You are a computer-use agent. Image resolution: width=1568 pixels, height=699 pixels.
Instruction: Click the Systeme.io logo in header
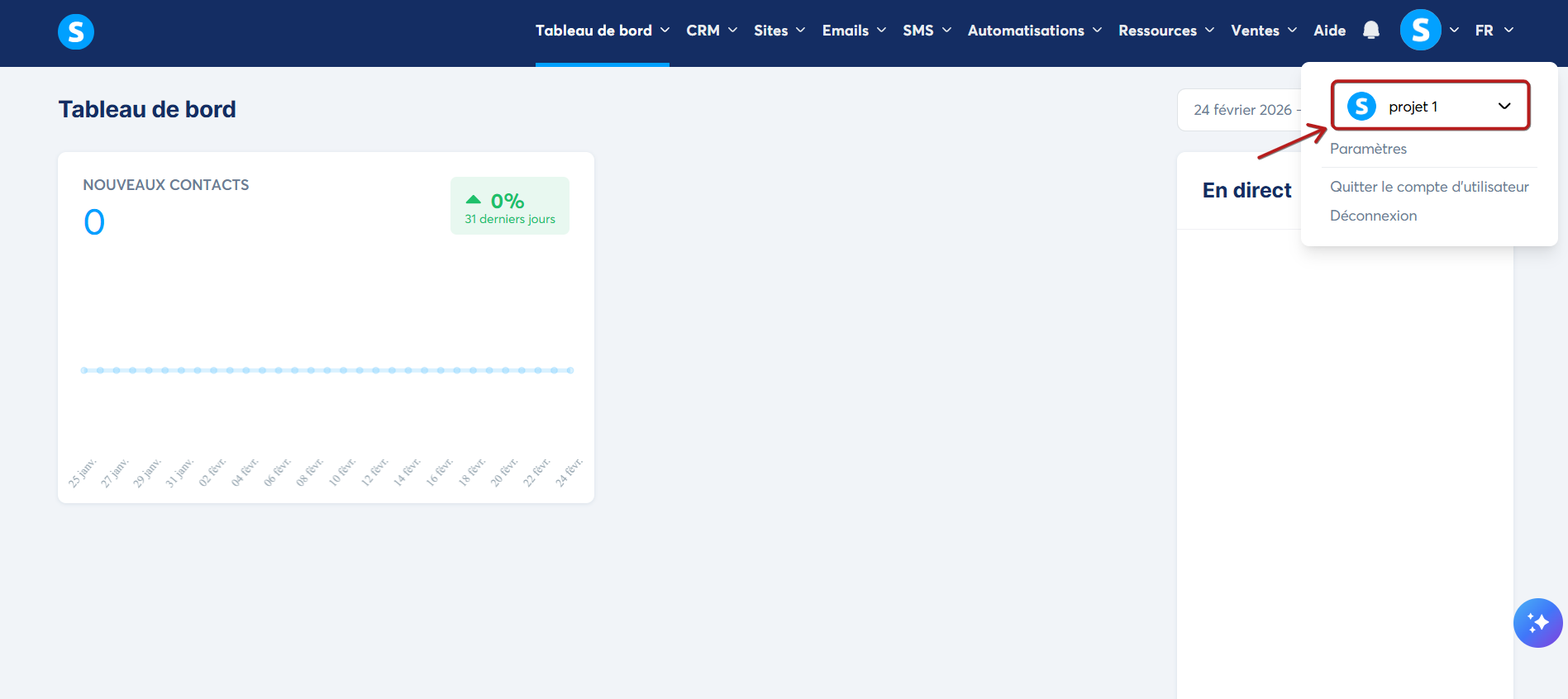(76, 31)
